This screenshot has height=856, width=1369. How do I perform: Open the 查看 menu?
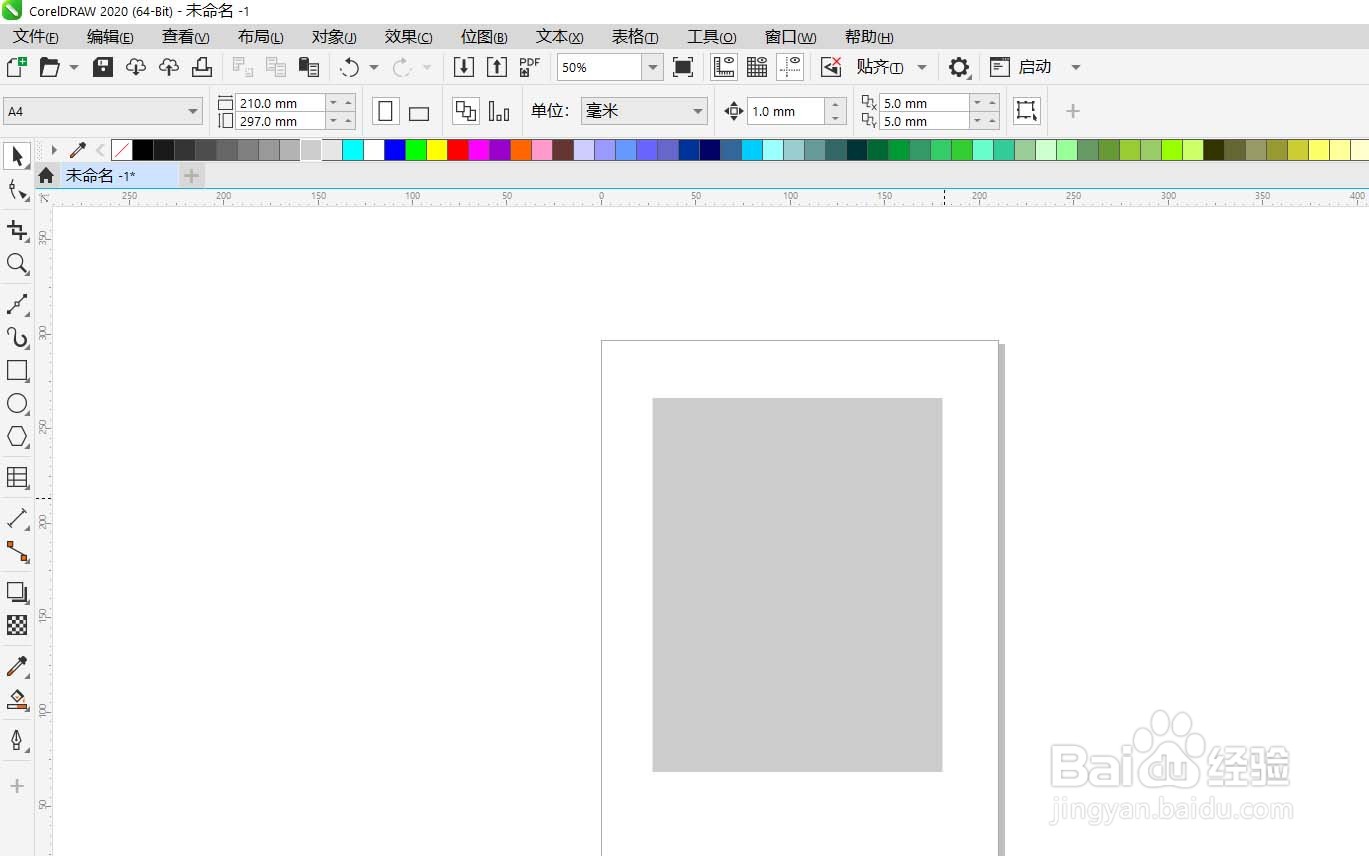point(186,37)
